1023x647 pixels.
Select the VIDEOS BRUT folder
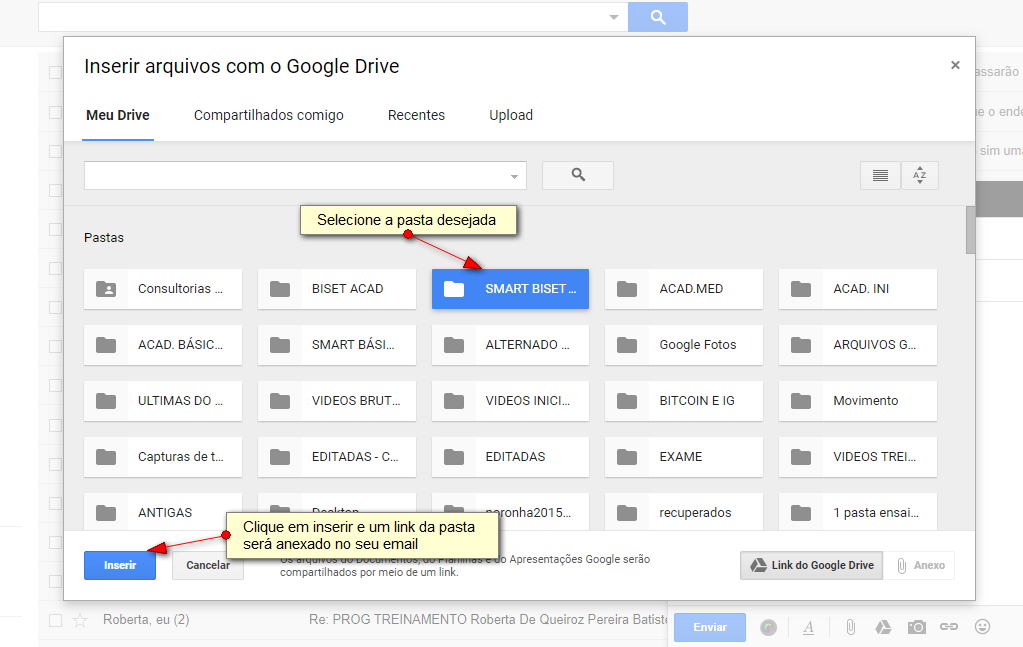pos(337,401)
